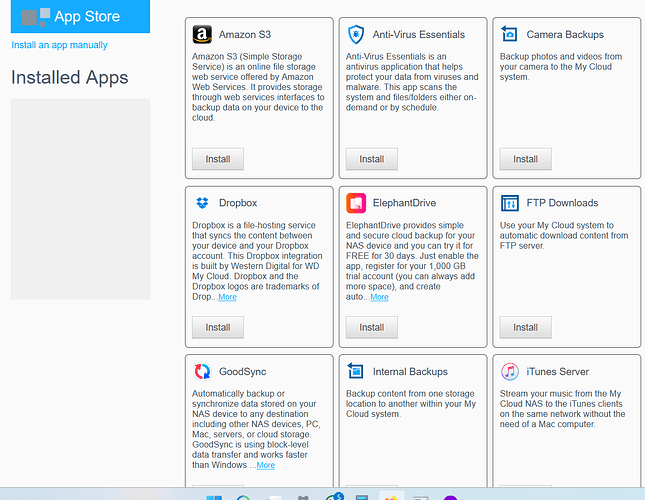The height and width of the screenshot is (500, 645).
Task: Click the FTP Downloads icon
Action: tap(509, 203)
